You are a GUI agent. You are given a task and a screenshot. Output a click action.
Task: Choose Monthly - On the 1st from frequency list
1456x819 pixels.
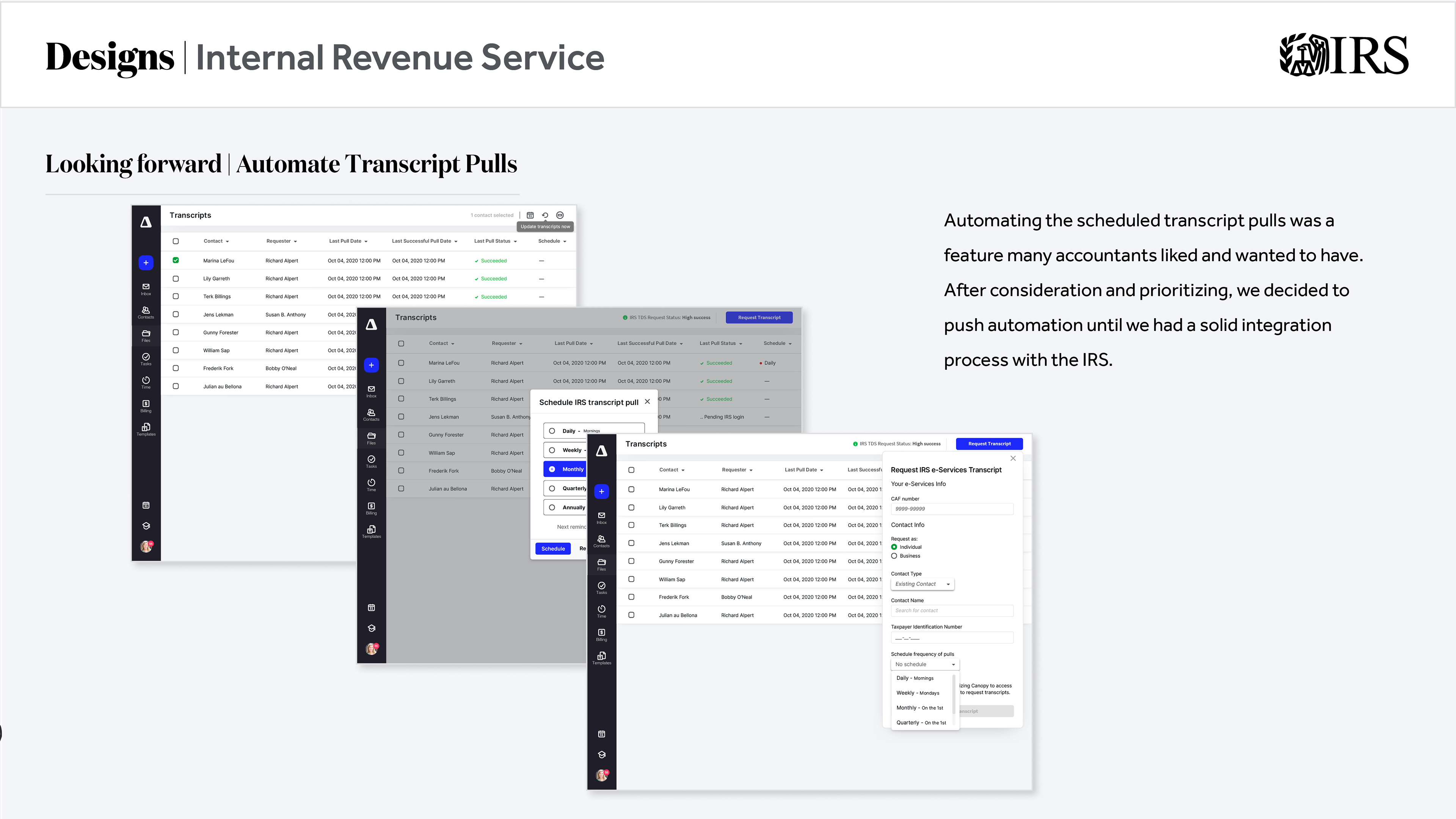click(x=919, y=708)
